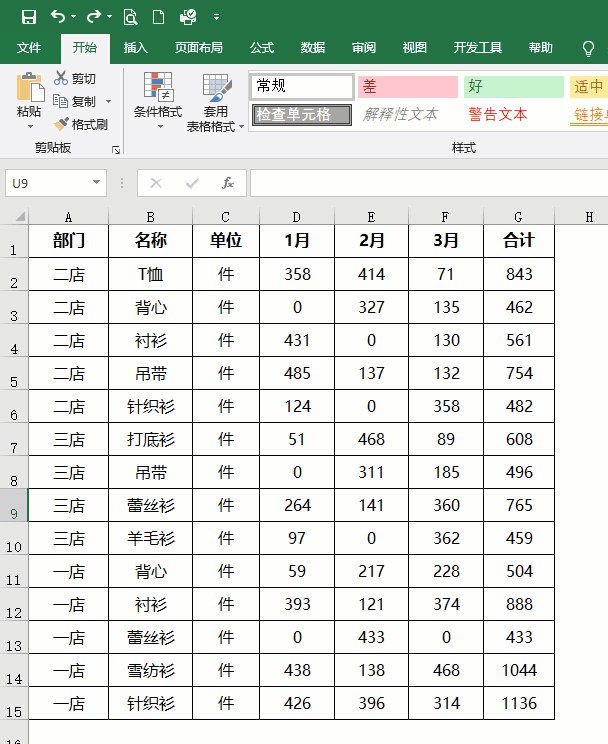Switch to the 帮助 ribbon tab
This screenshot has height=744, width=608.
541,47
